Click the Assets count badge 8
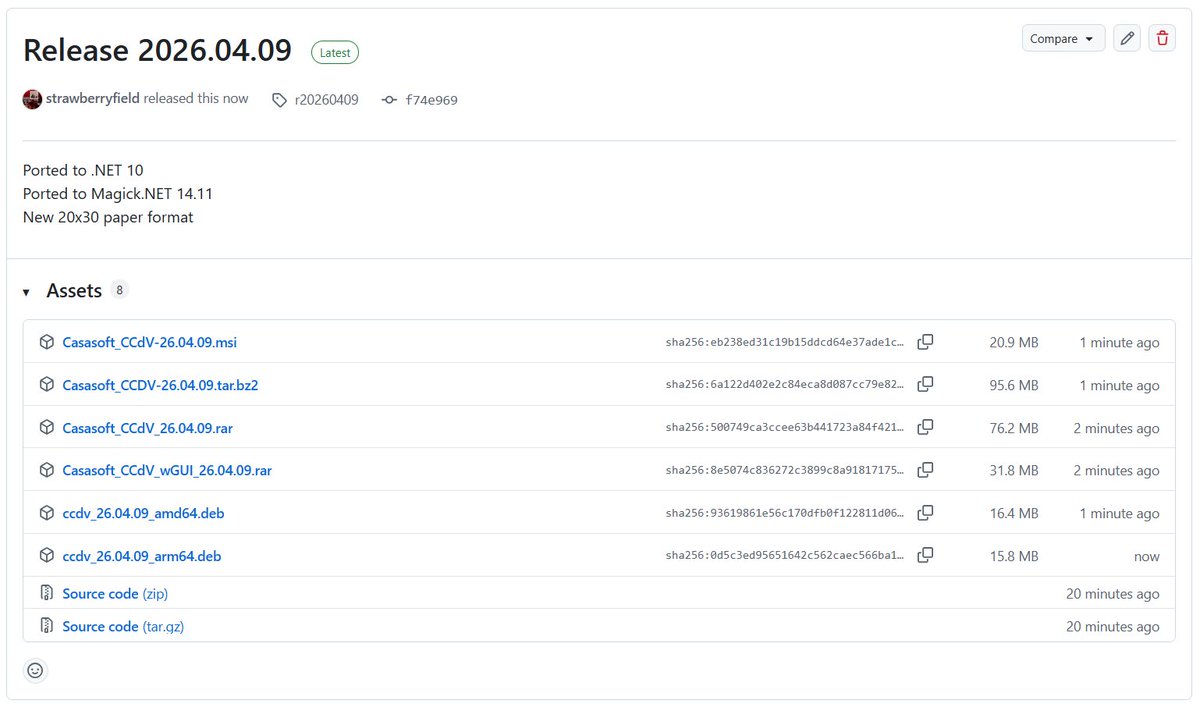This screenshot has height=711, width=1200. [x=119, y=290]
